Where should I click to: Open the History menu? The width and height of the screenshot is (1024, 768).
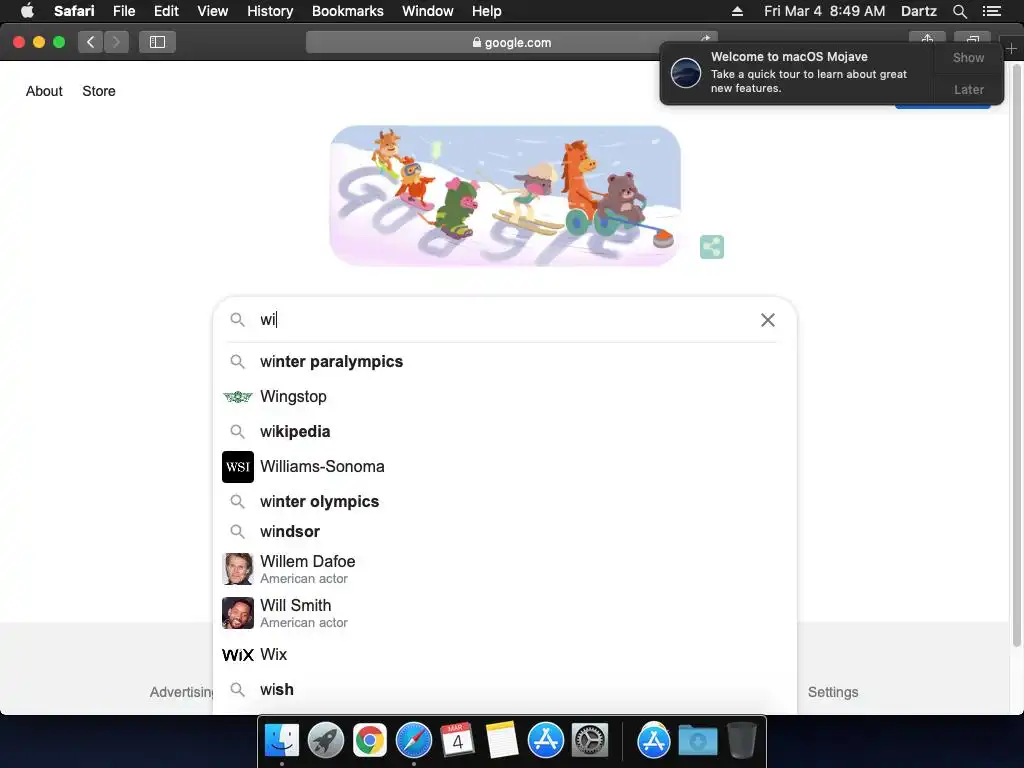tap(270, 11)
